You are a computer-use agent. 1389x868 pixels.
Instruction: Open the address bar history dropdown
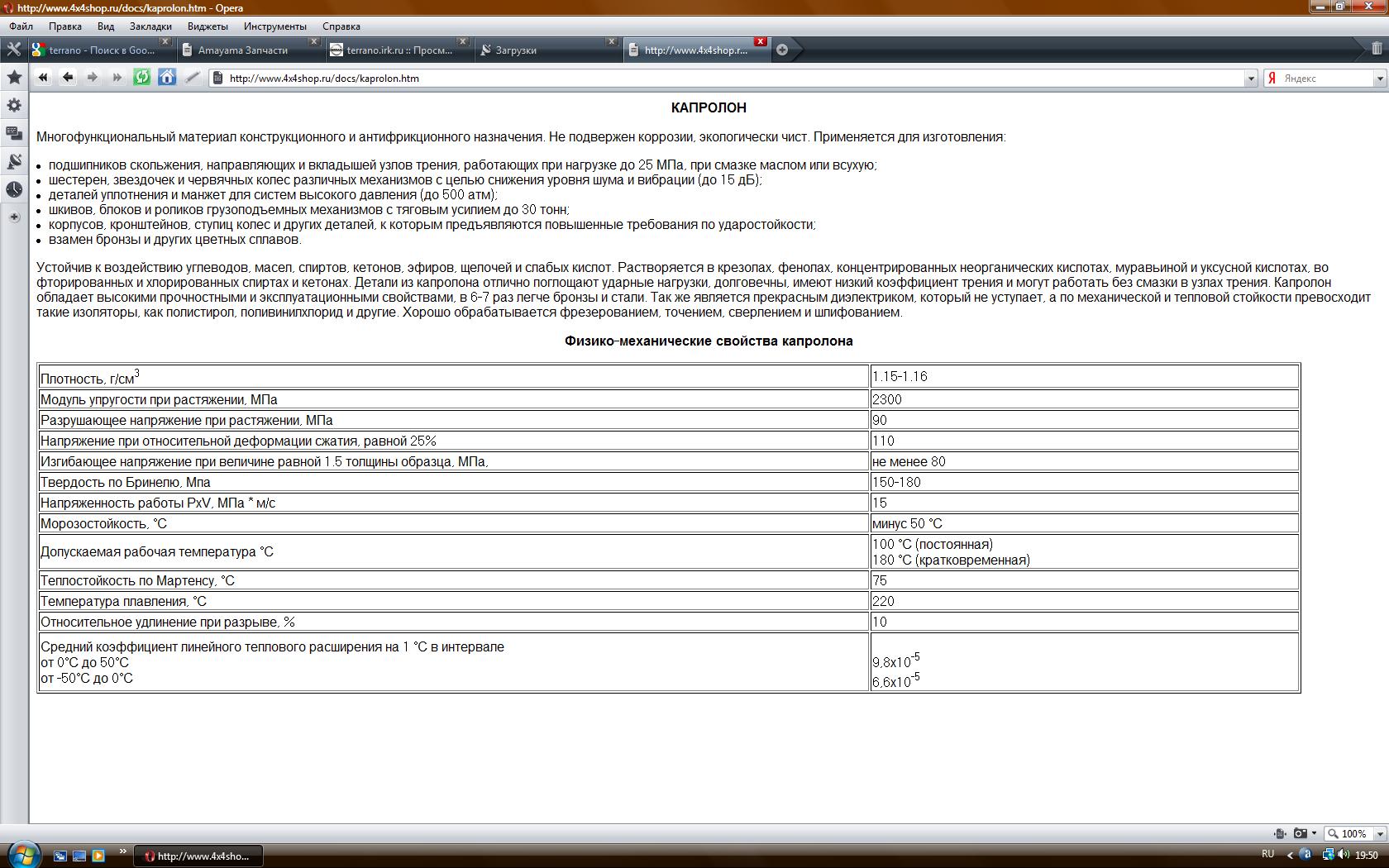pos(1250,79)
